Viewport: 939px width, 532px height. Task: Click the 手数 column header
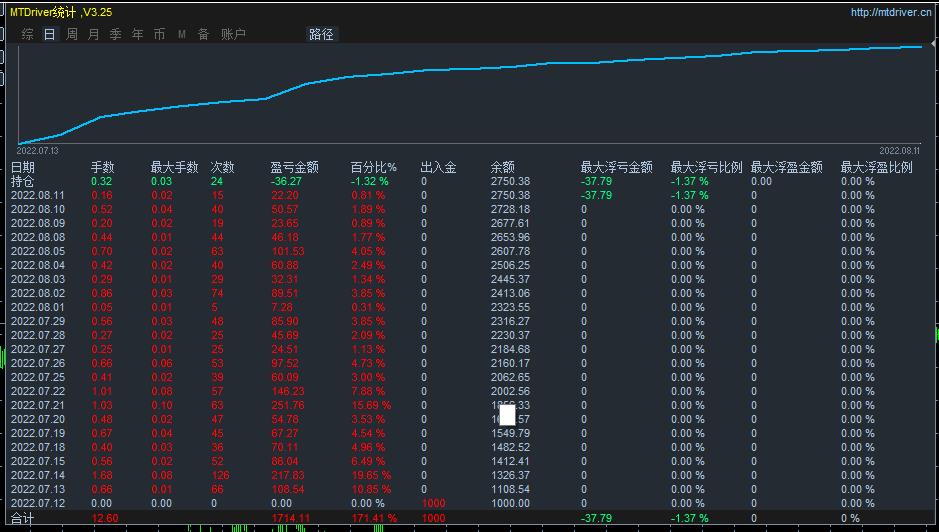coord(102,167)
